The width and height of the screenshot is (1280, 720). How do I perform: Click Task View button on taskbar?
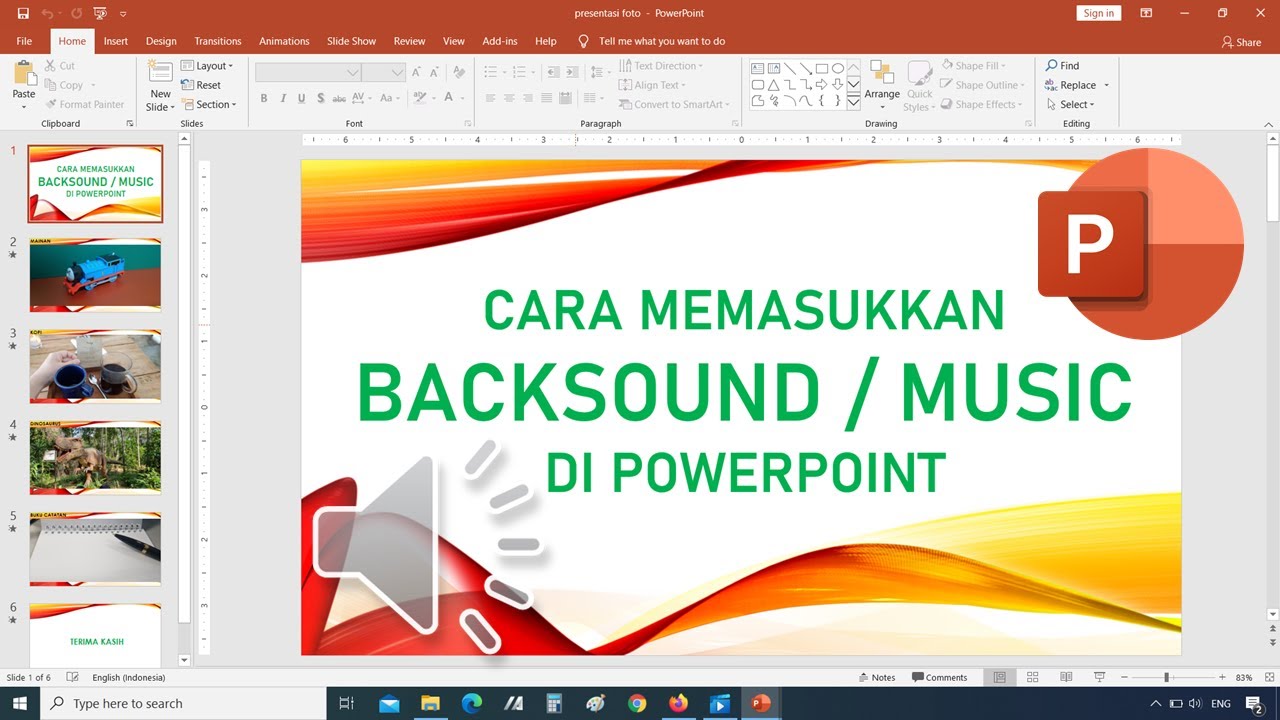point(346,703)
